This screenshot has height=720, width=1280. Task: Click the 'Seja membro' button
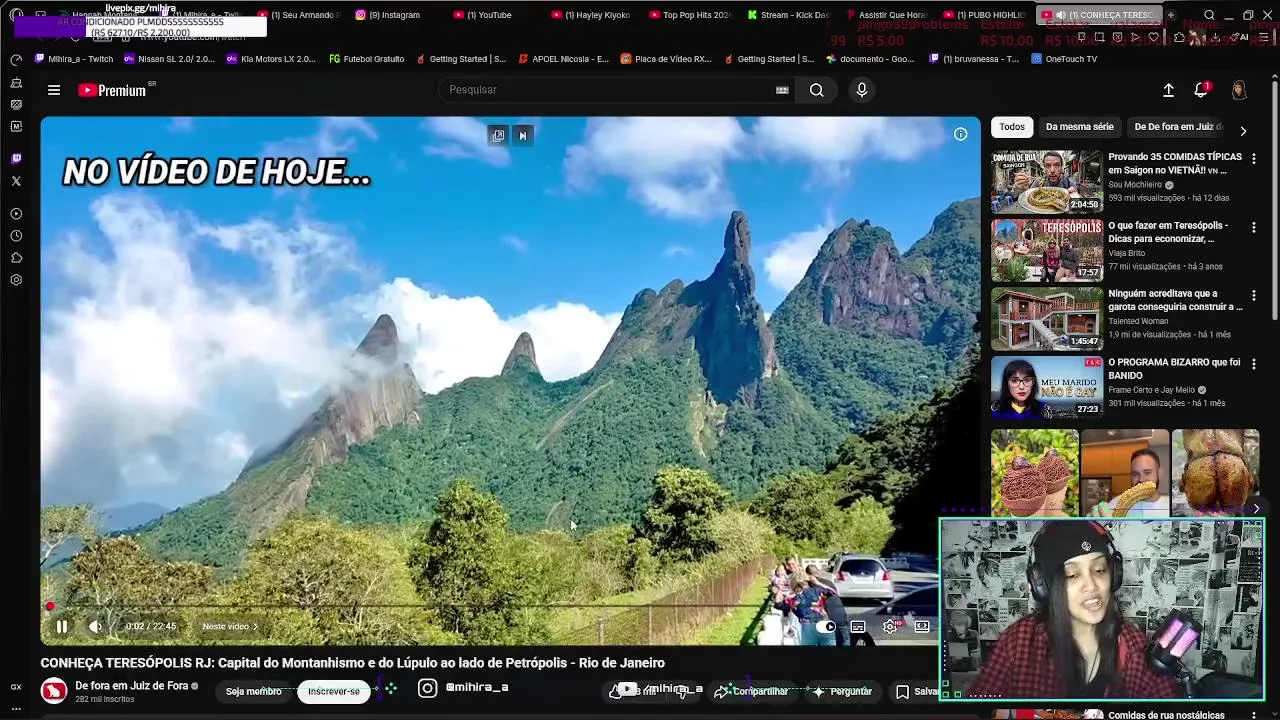pyautogui.click(x=254, y=691)
